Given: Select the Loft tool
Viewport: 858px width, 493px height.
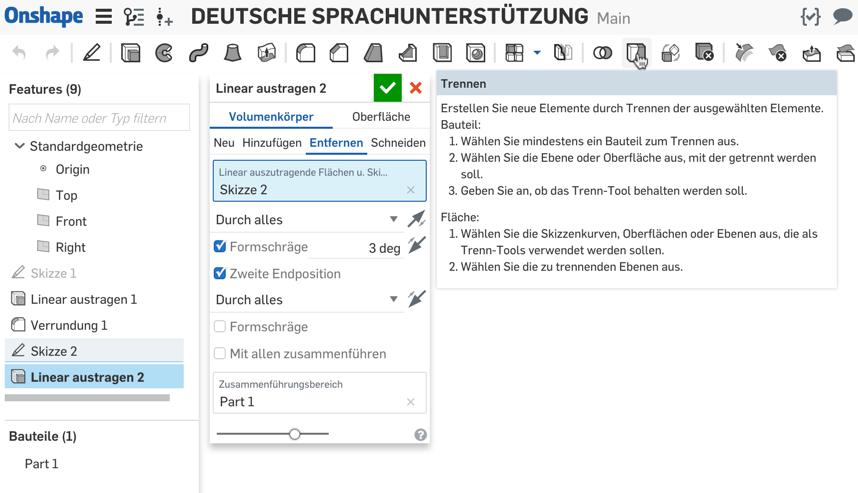Looking at the screenshot, I should coord(232,53).
